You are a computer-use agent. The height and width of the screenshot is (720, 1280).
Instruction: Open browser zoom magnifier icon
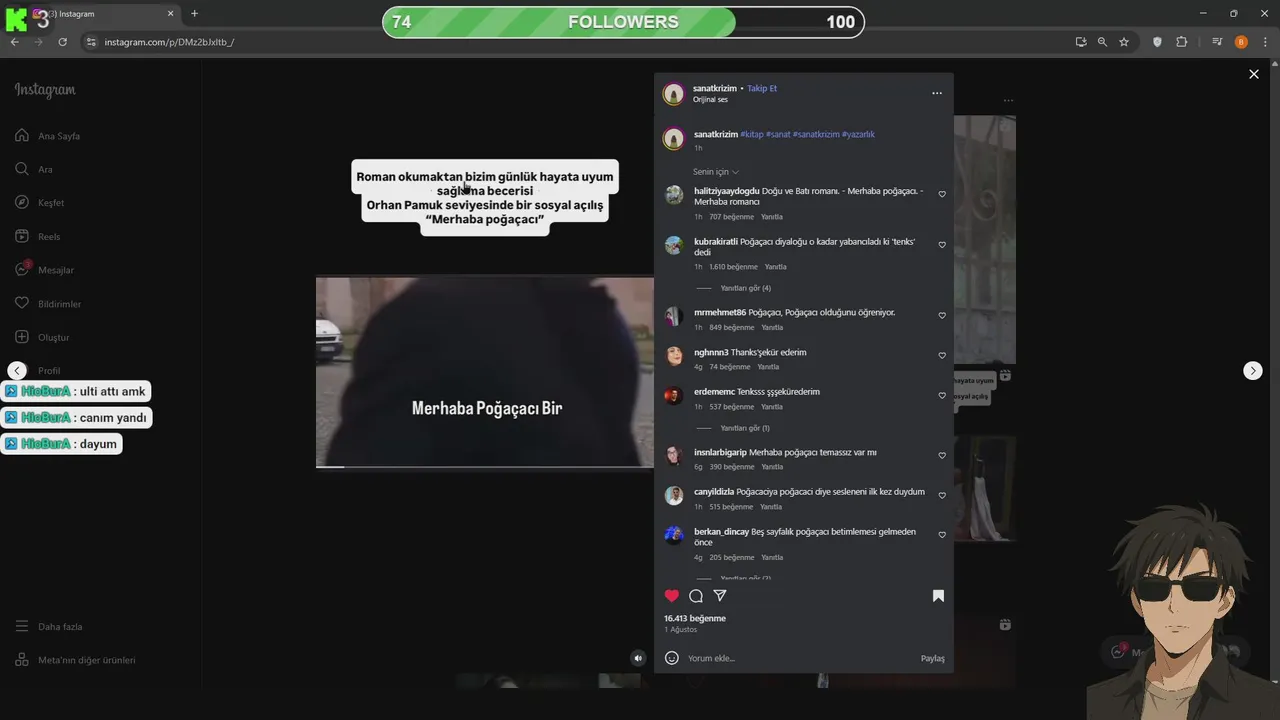coord(1102,42)
